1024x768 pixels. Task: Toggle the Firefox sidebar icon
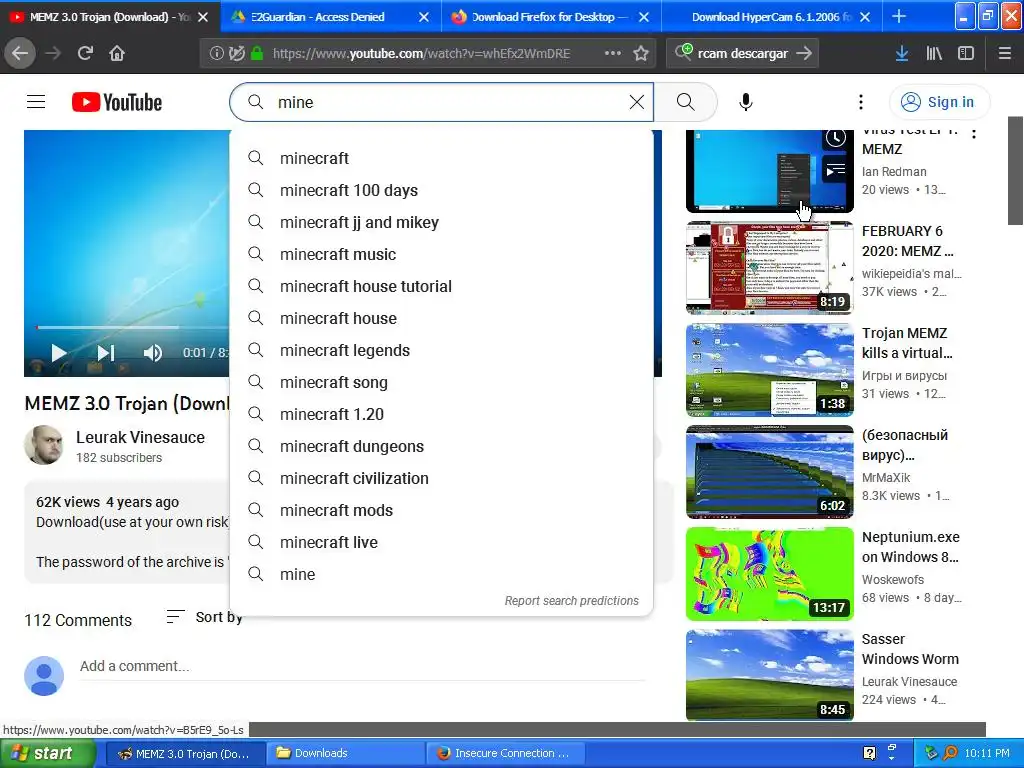[966, 53]
